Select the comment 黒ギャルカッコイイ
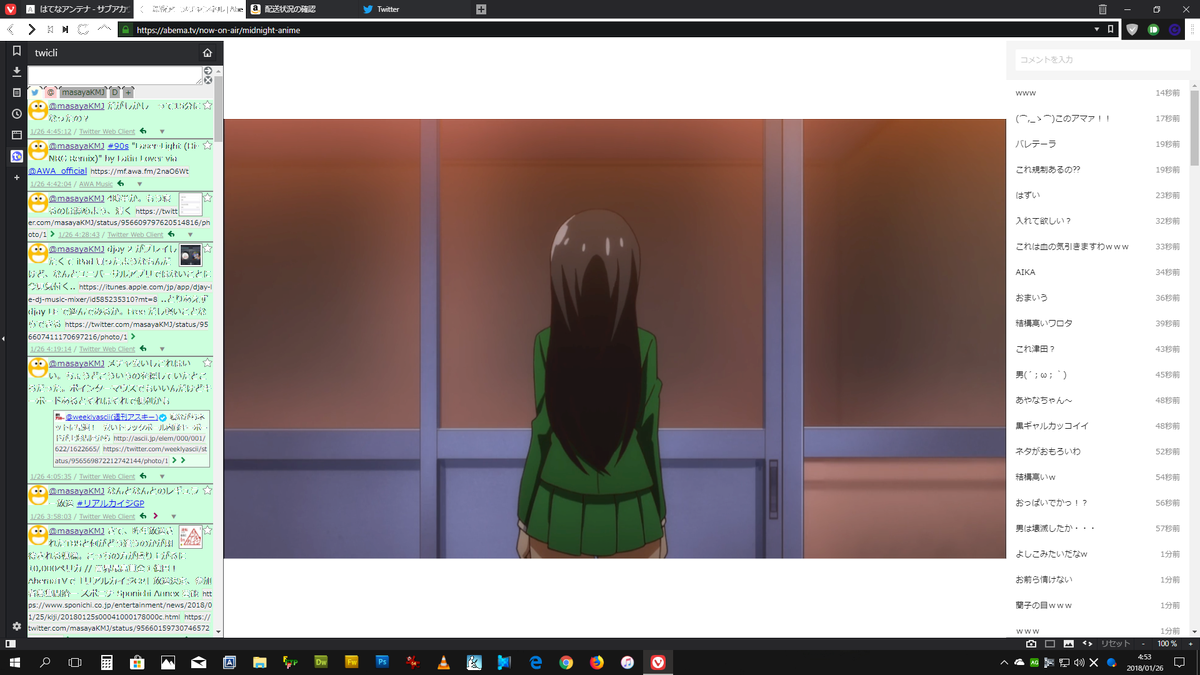The height and width of the screenshot is (675, 1200). click(x=1052, y=425)
